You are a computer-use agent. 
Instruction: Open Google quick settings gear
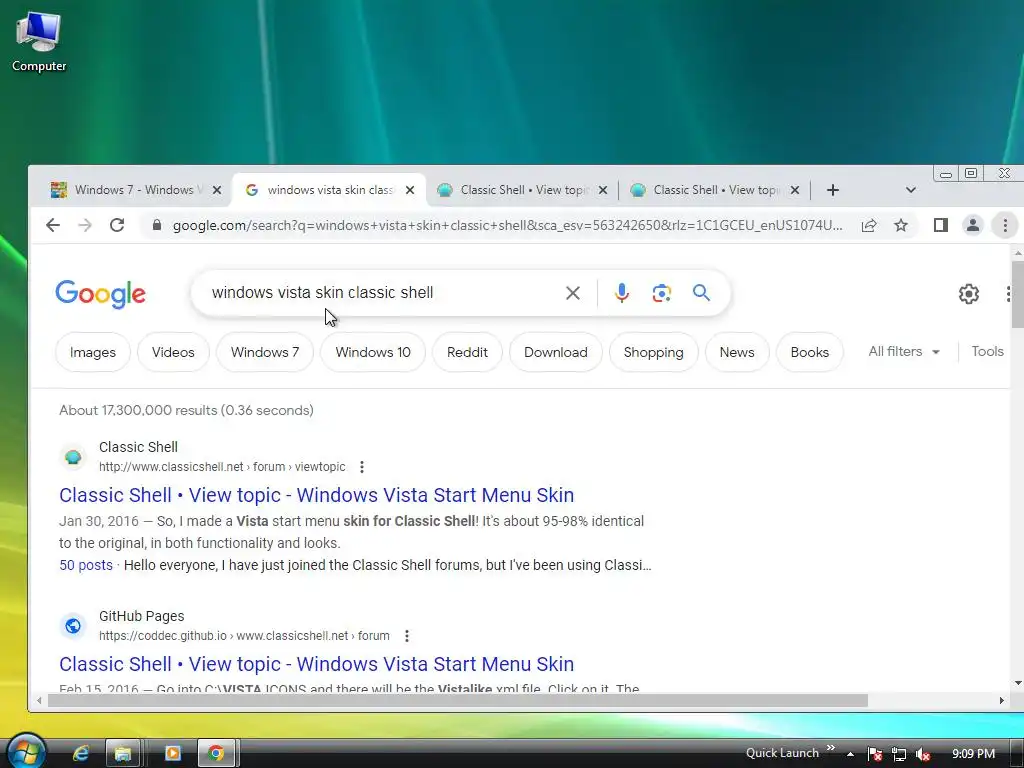(968, 294)
